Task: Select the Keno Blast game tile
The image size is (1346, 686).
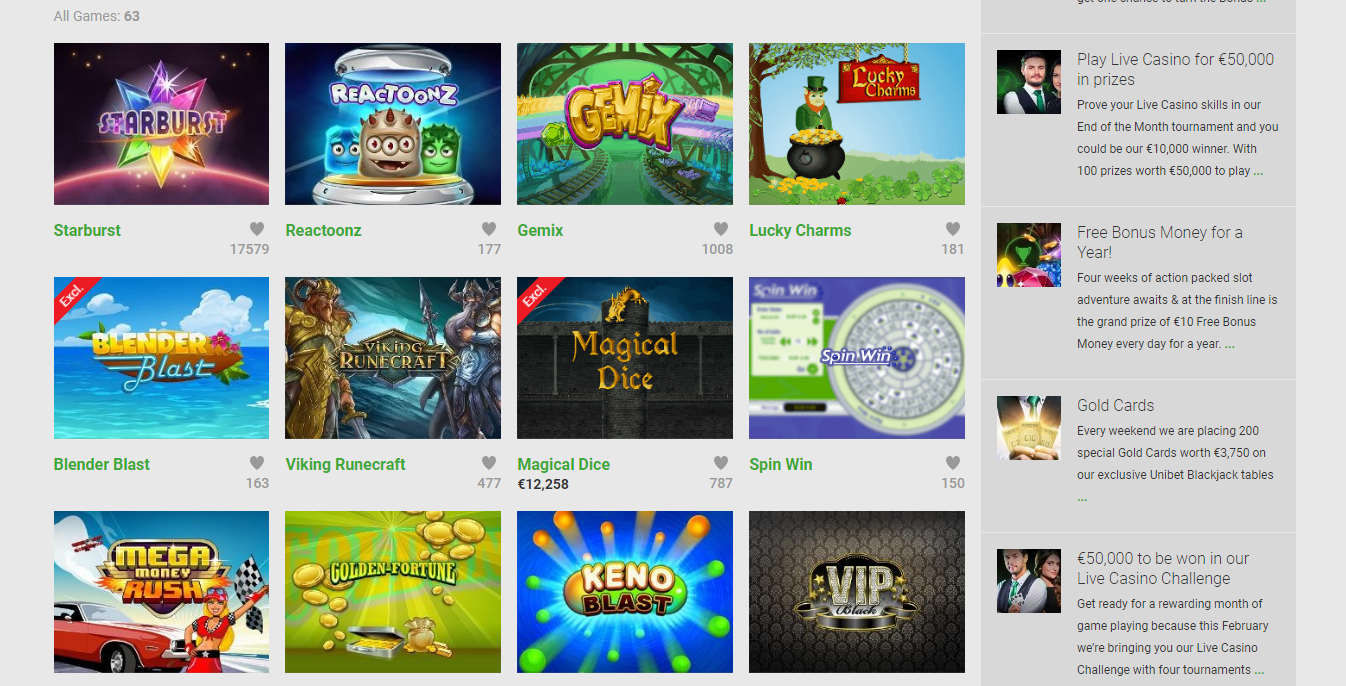Action: [x=625, y=592]
